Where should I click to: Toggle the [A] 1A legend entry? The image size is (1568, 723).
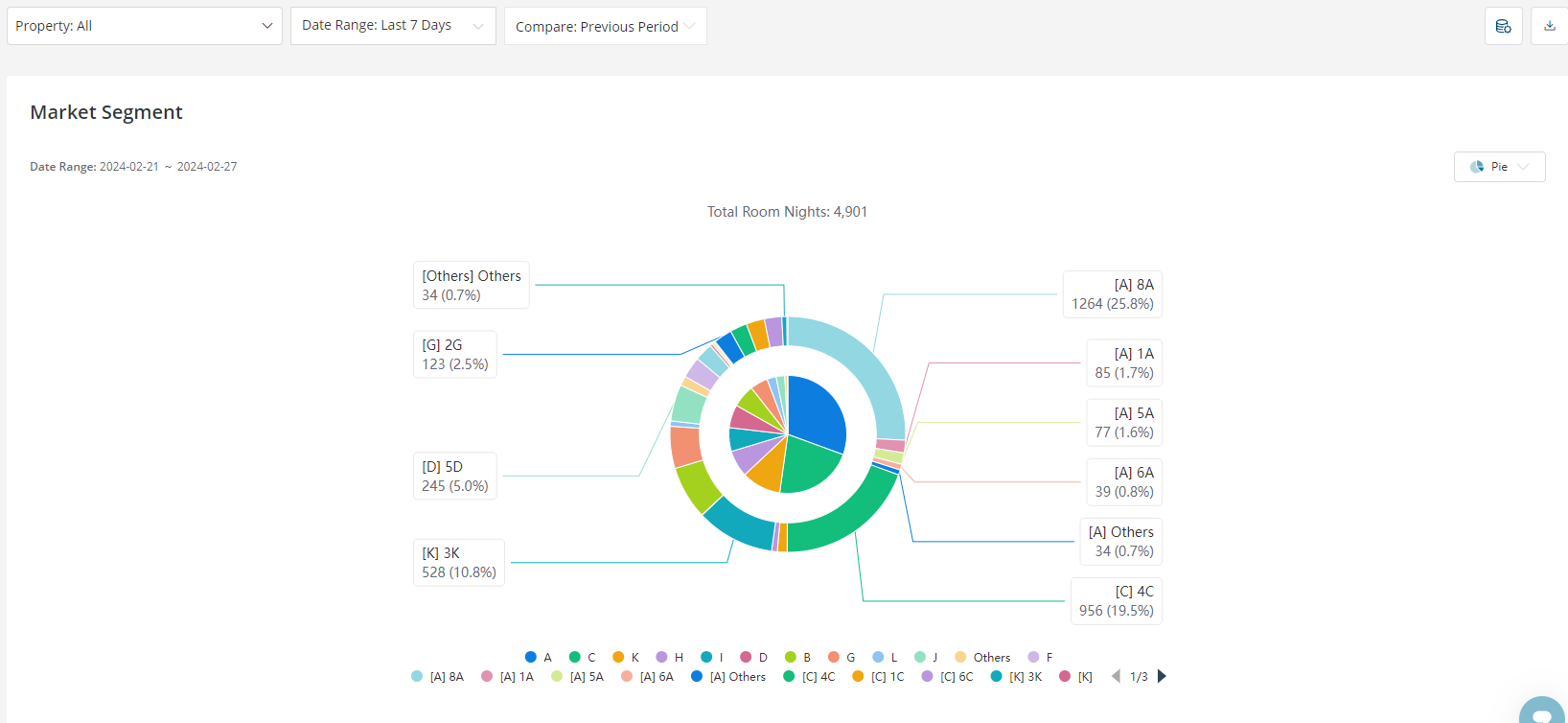[x=508, y=676]
